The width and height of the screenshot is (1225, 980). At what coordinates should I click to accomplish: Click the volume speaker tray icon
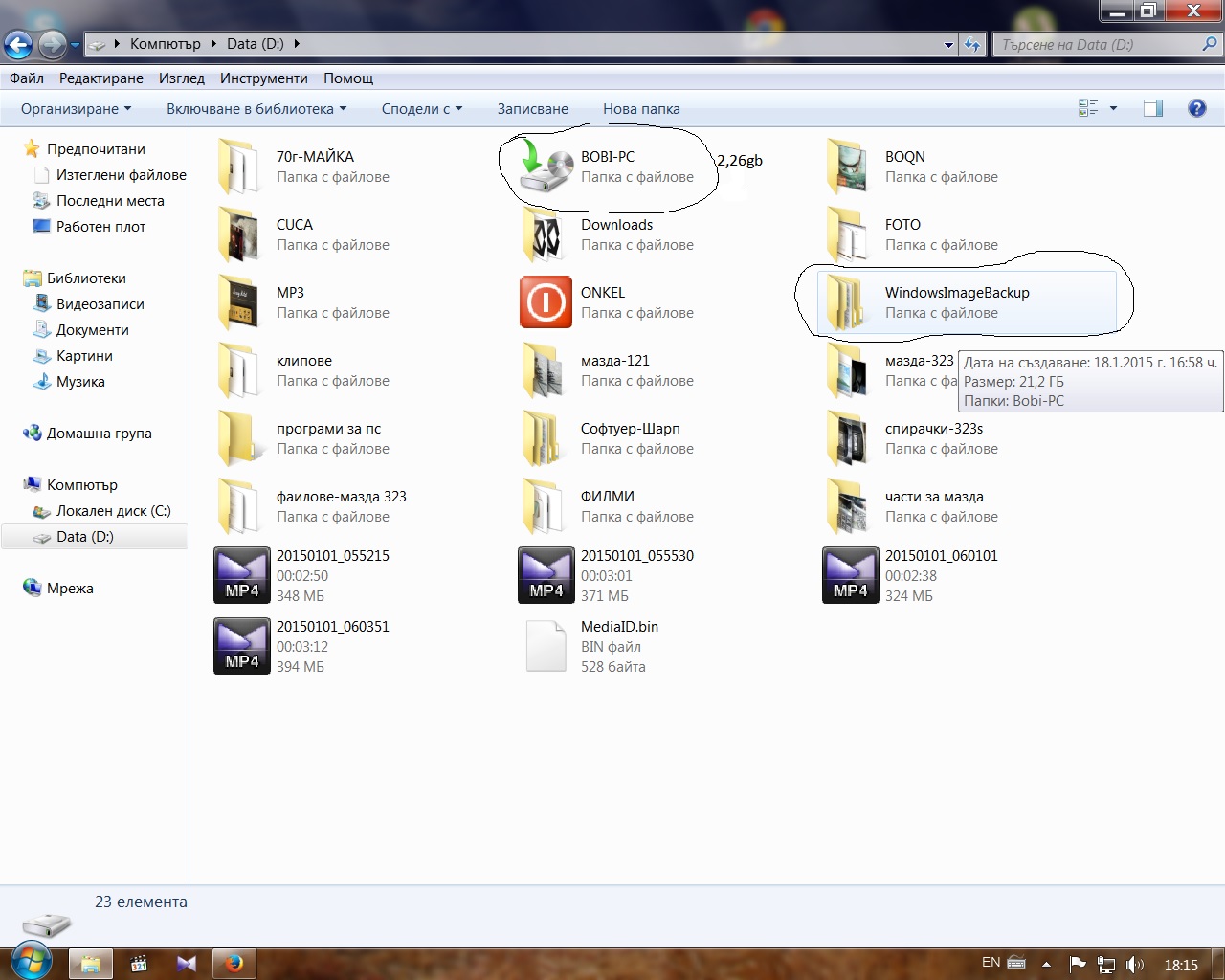[1135, 965]
